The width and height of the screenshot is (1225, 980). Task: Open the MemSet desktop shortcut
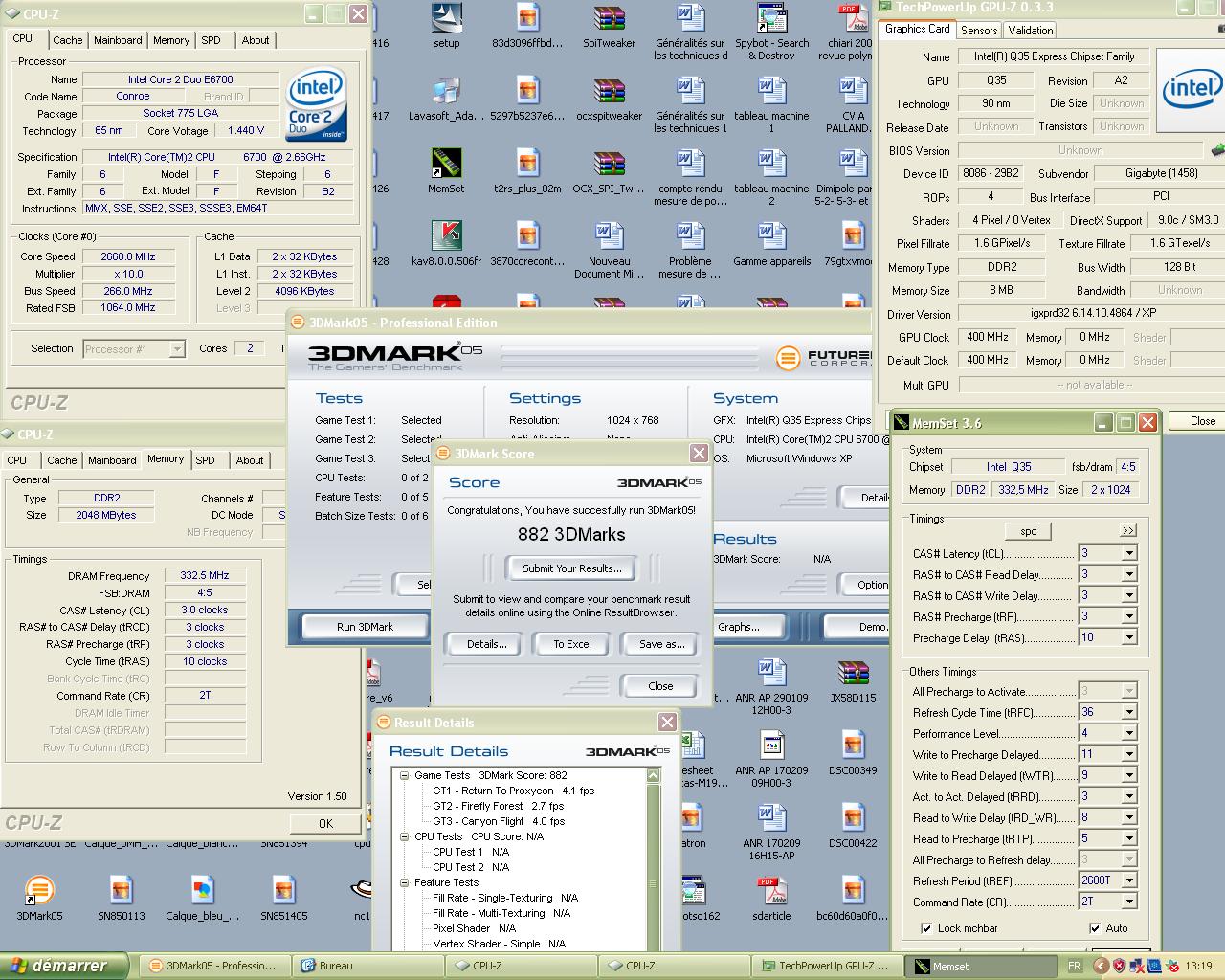446,171
